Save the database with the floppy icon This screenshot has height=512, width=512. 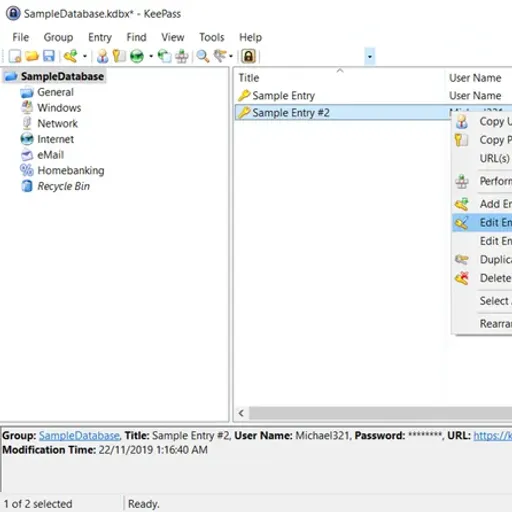(x=49, y=56)
